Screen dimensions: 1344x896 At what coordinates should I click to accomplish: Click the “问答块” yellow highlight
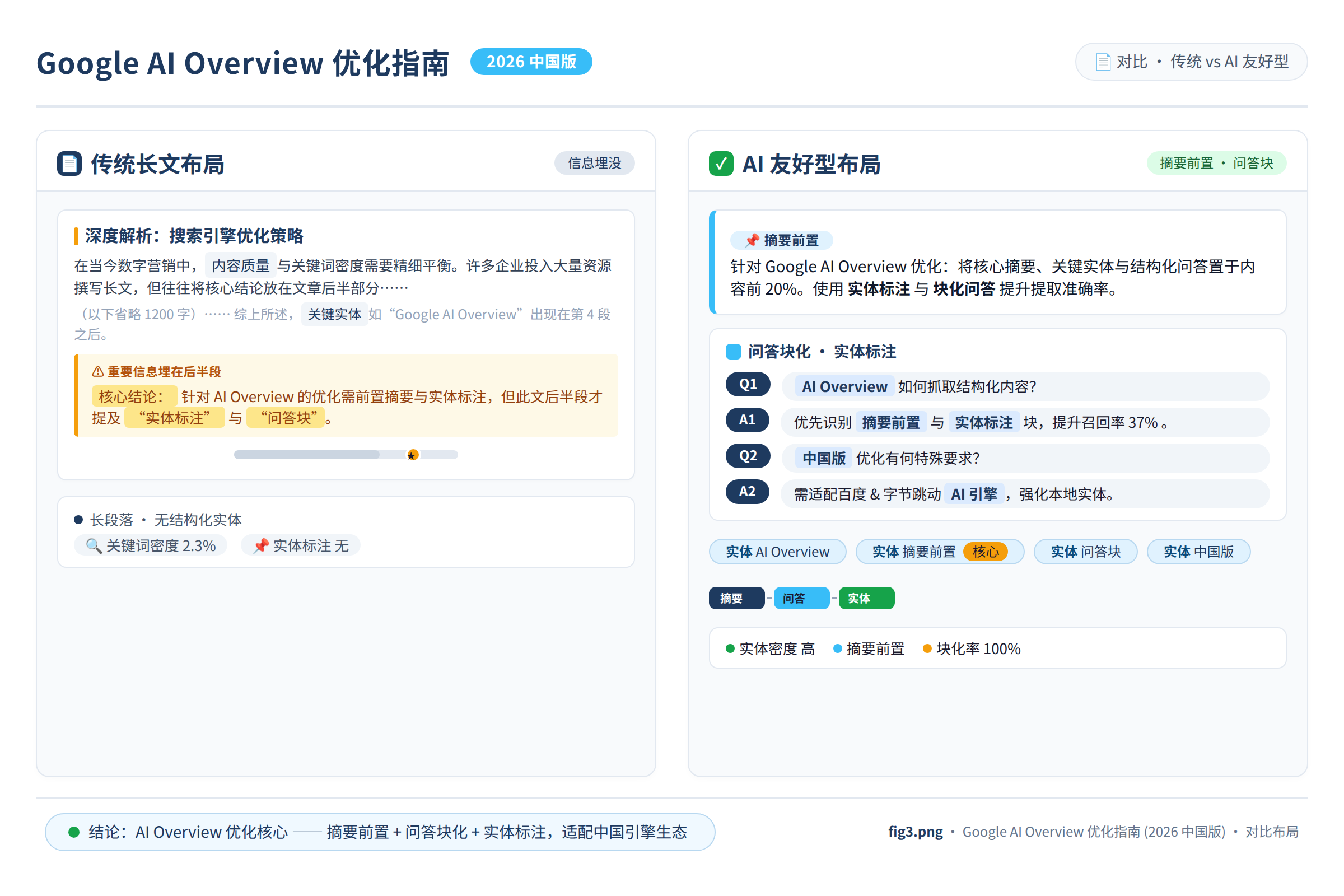tap(286, 418)
